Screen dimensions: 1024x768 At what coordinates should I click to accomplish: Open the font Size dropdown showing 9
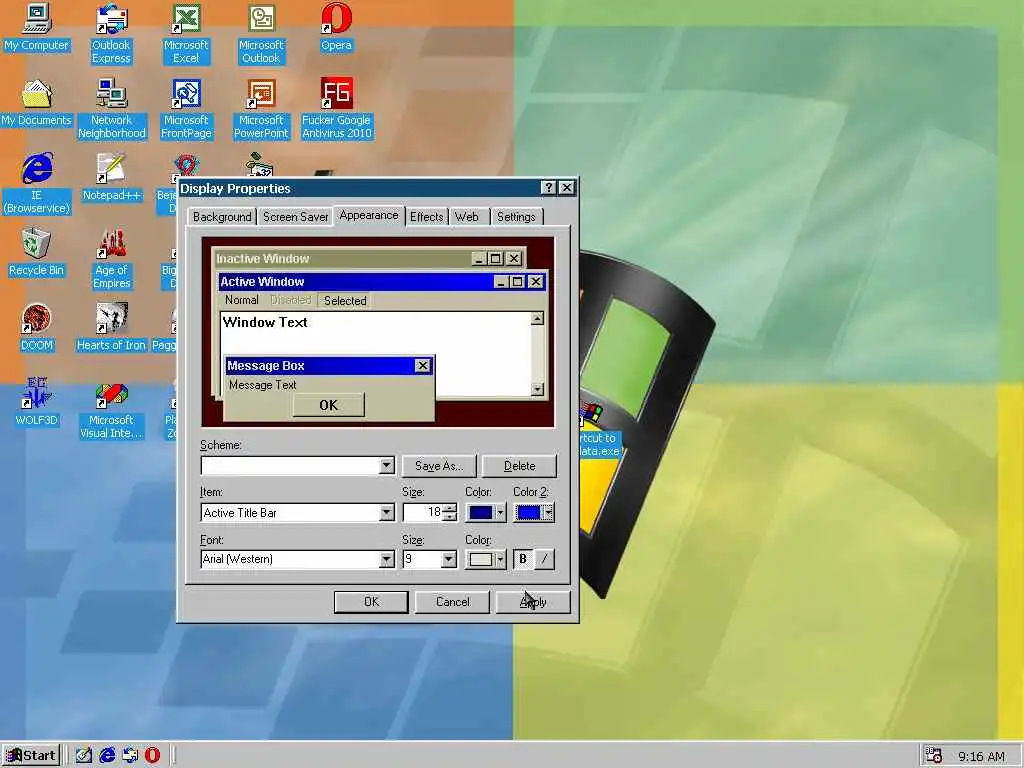point(449,559)
